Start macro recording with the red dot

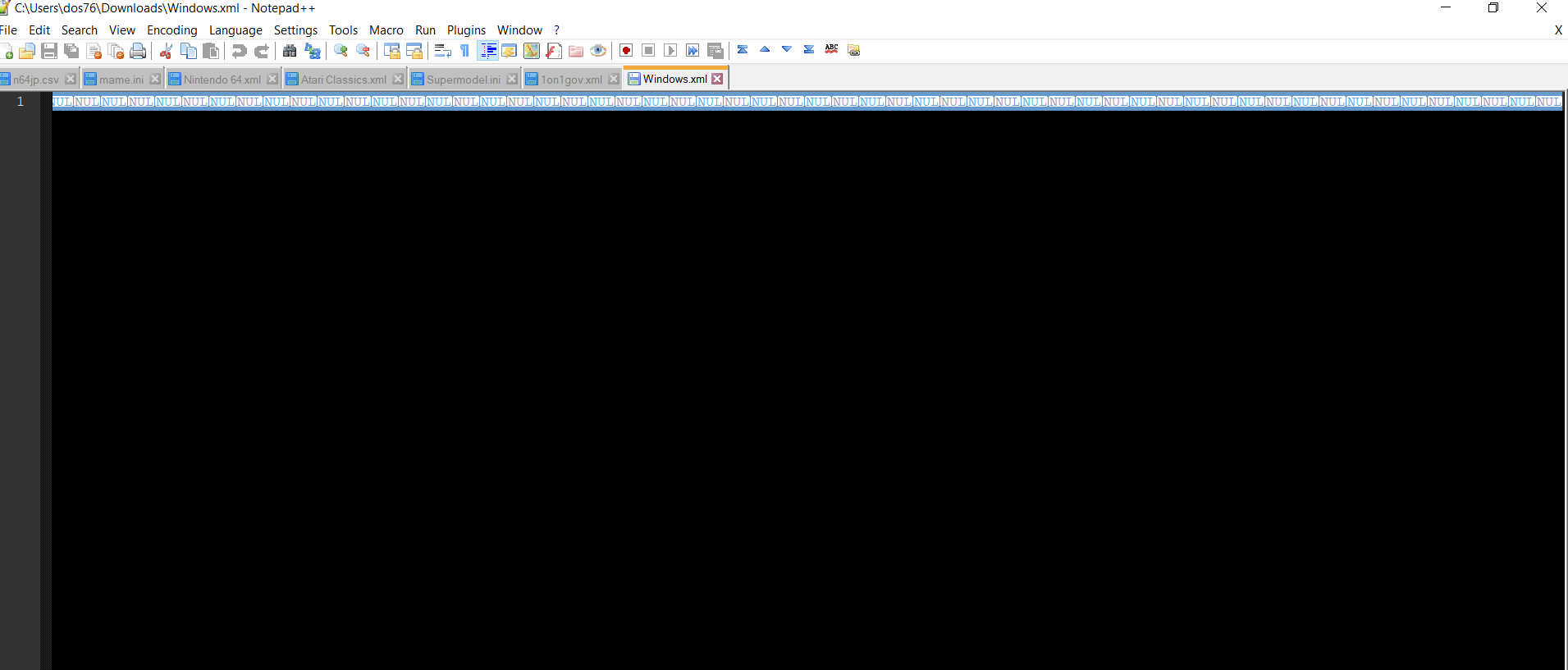(x=626, y=51)
